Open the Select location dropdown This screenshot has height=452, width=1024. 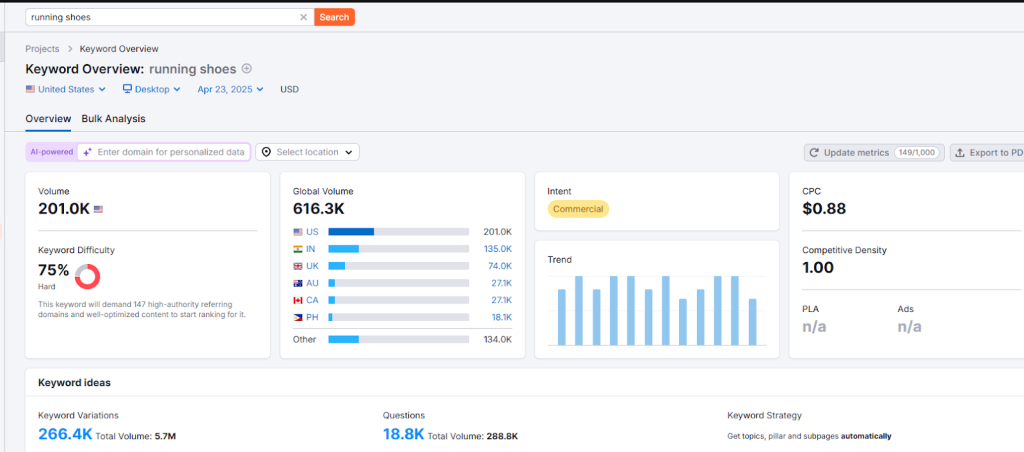pos(307,152)
